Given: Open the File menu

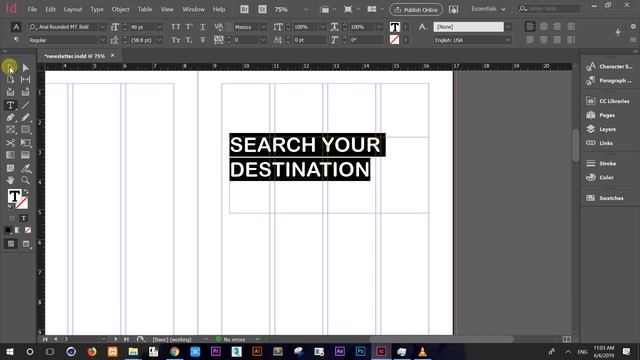Looking at the screenshot, I should [x=32, y=9].
